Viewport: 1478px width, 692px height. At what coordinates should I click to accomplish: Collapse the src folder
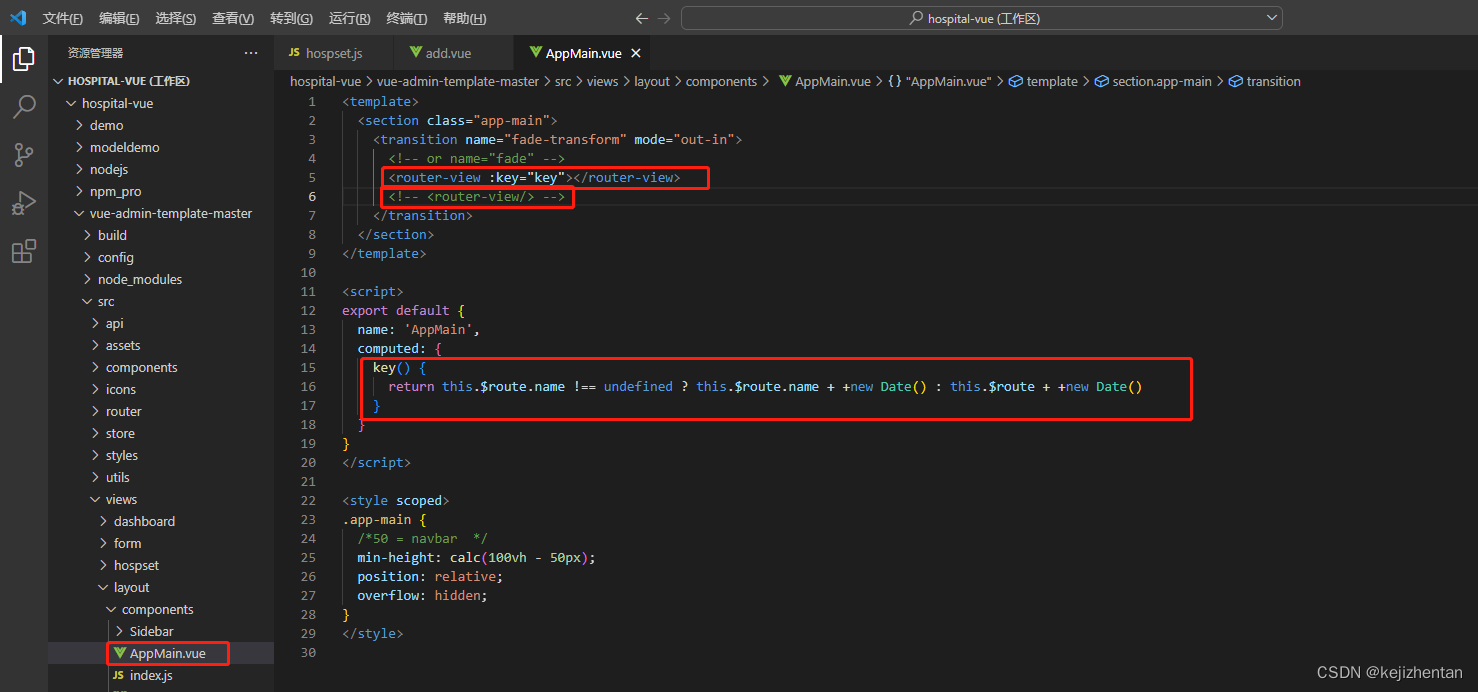click(161, 301)
